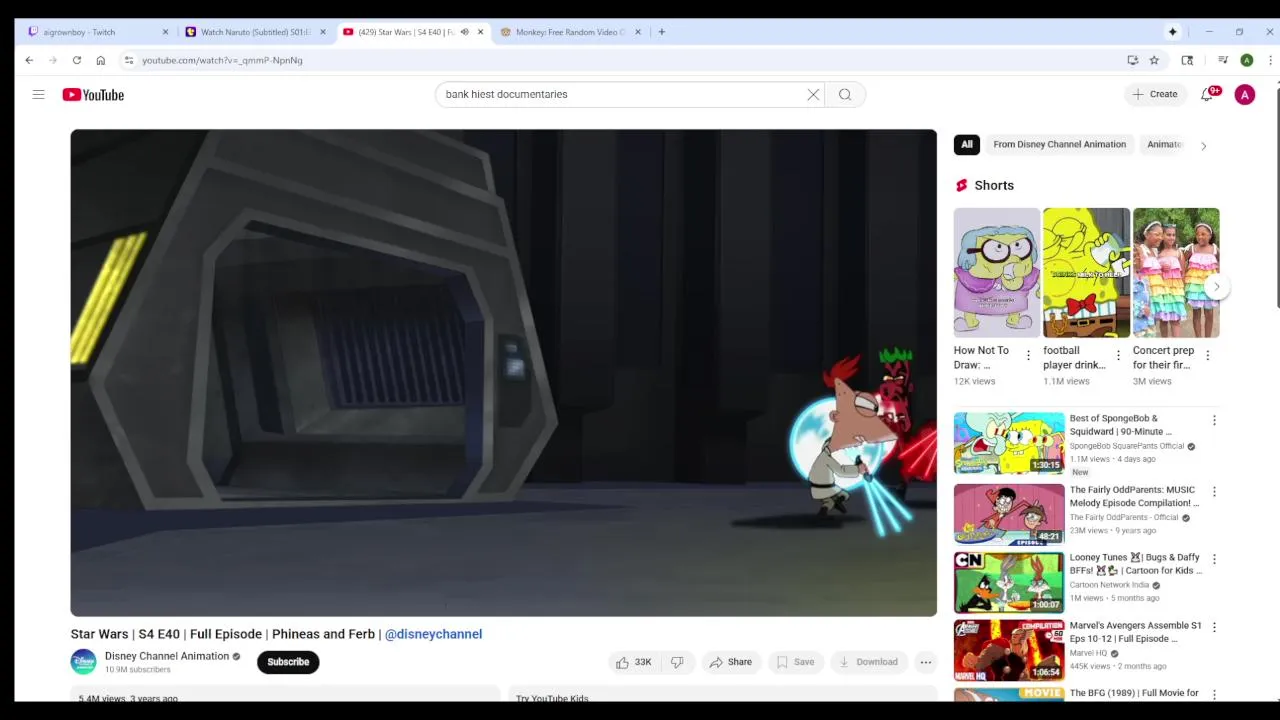1280x720 pixels.
Task: Open browser profile avatar
Action: pos(1247,60)
